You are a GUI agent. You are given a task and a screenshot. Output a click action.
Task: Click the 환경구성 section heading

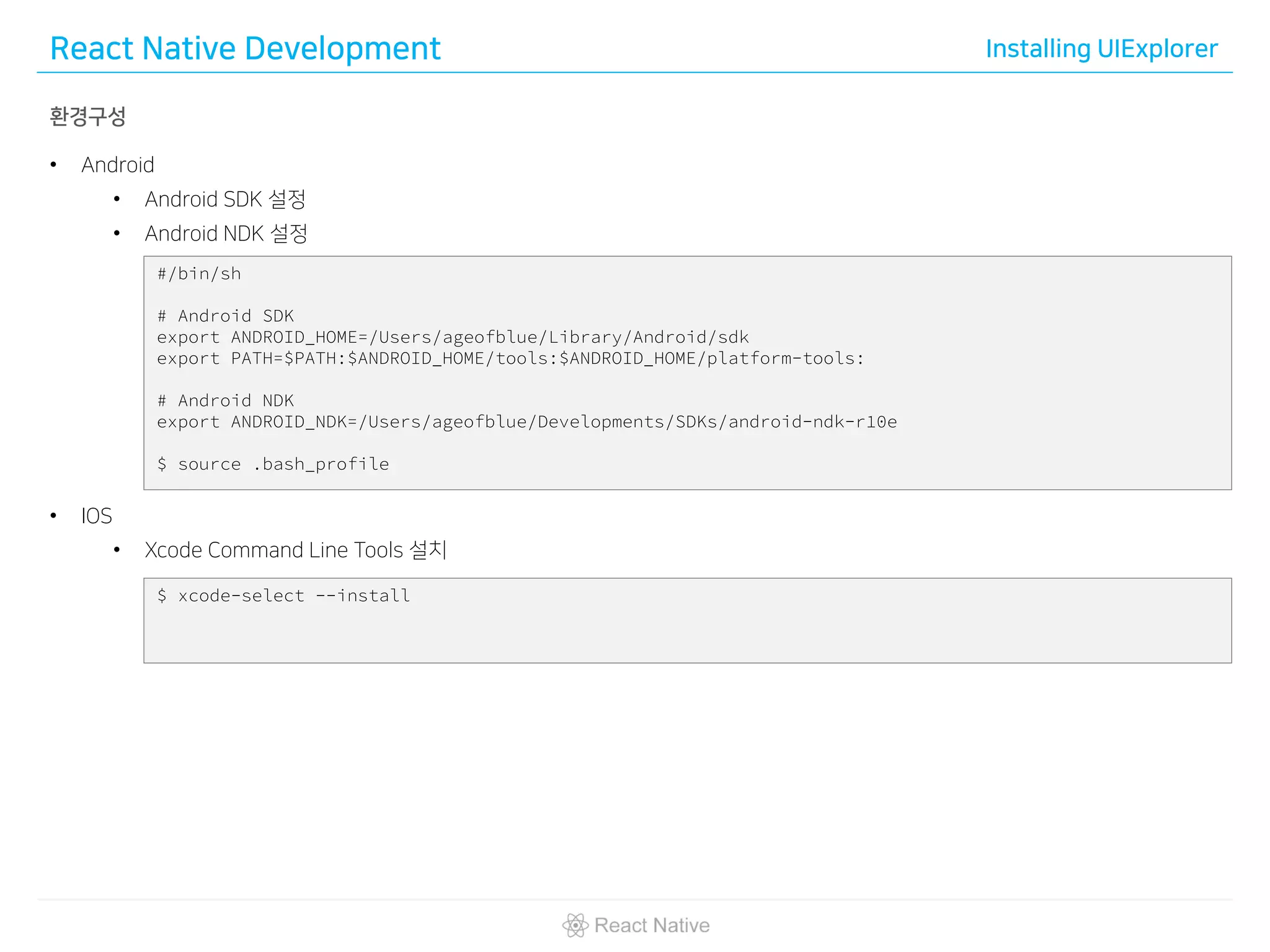(x=88, y=116)
